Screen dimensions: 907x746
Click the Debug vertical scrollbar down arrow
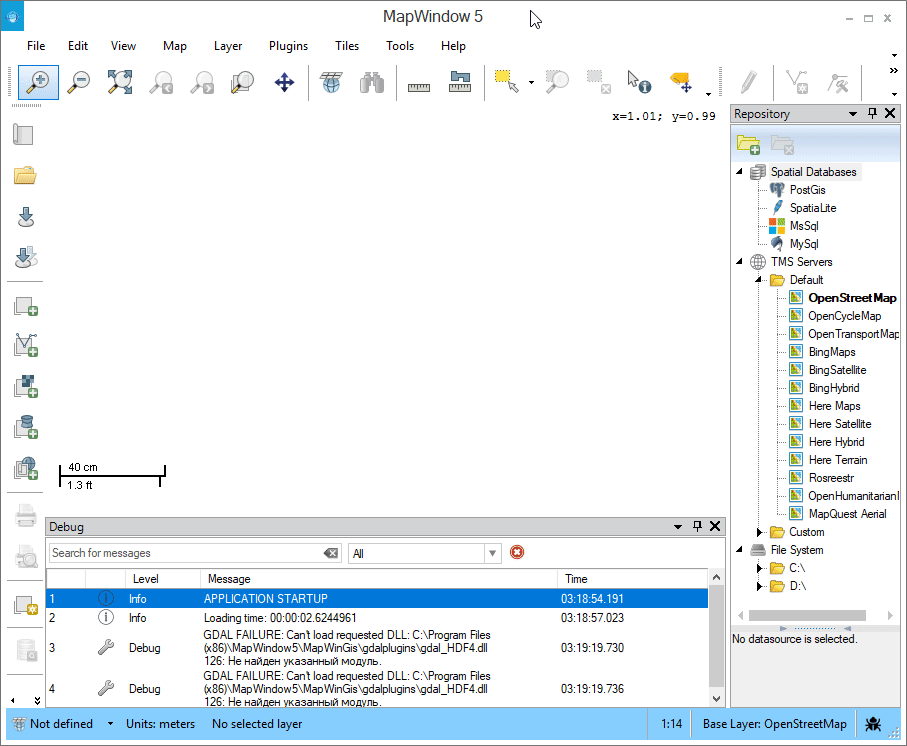(x=716, y=699)
